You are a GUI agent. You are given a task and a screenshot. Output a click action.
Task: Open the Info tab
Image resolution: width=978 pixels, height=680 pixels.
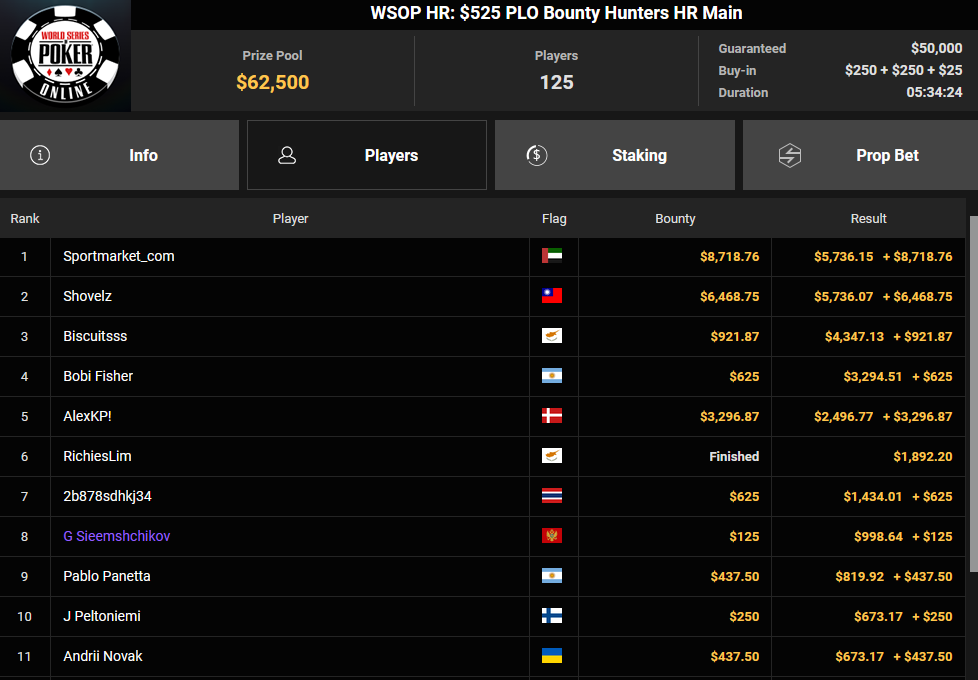coord(119,155)
